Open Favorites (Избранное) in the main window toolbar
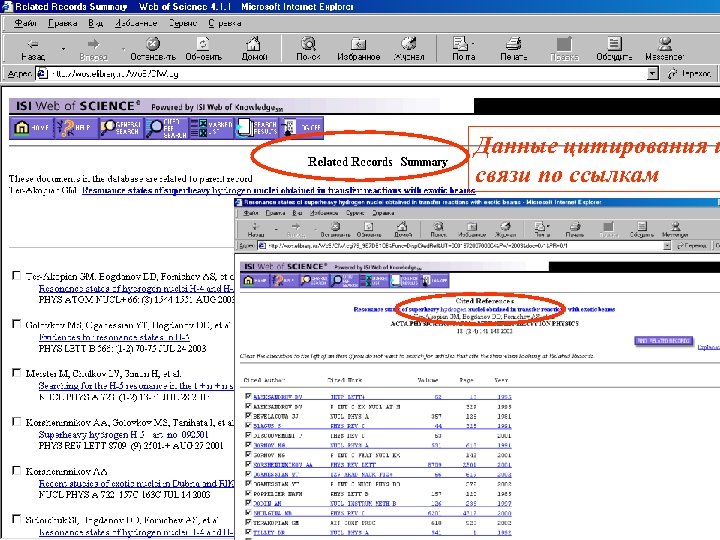This screenshot has height=540, width=720. (358, 49)
